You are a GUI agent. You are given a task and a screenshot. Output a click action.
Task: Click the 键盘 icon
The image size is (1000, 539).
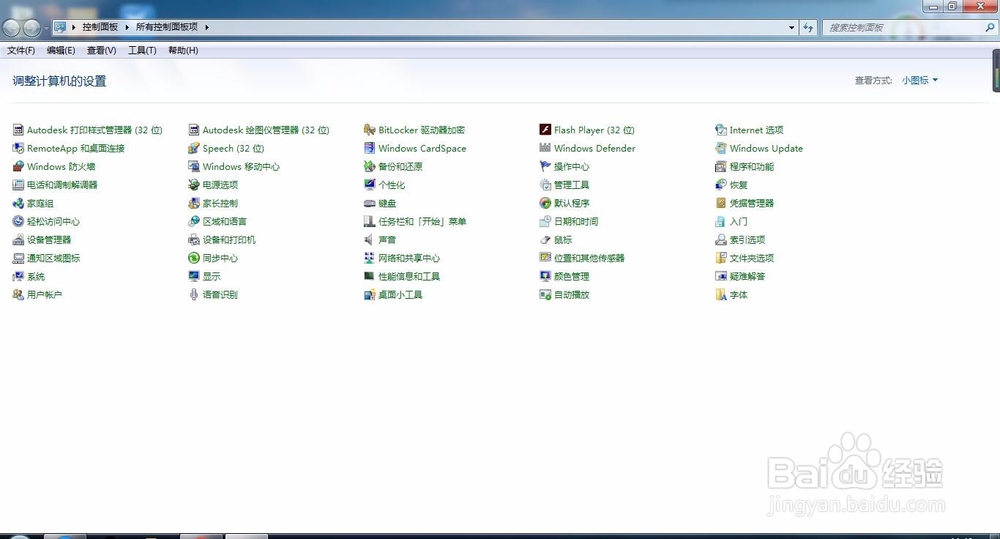tap(369, 203)
